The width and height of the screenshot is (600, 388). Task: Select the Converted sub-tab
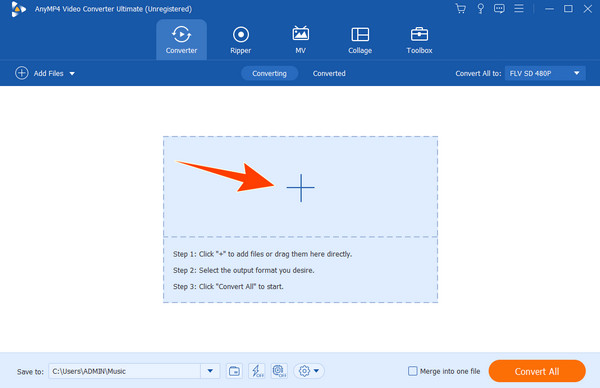click(x=329, y=73)
